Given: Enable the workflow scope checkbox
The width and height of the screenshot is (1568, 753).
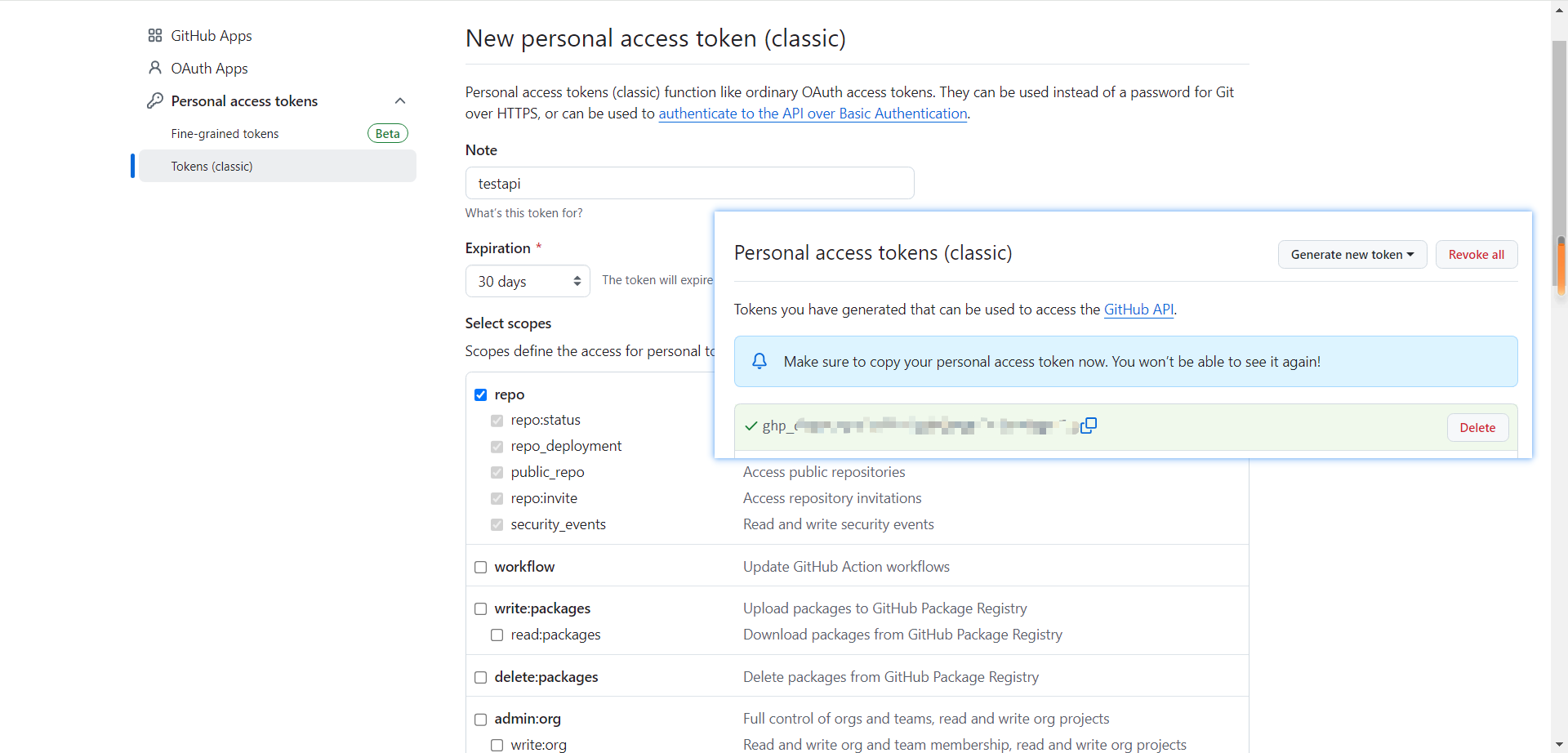Looking at the screenshot, I should point(481,567).
